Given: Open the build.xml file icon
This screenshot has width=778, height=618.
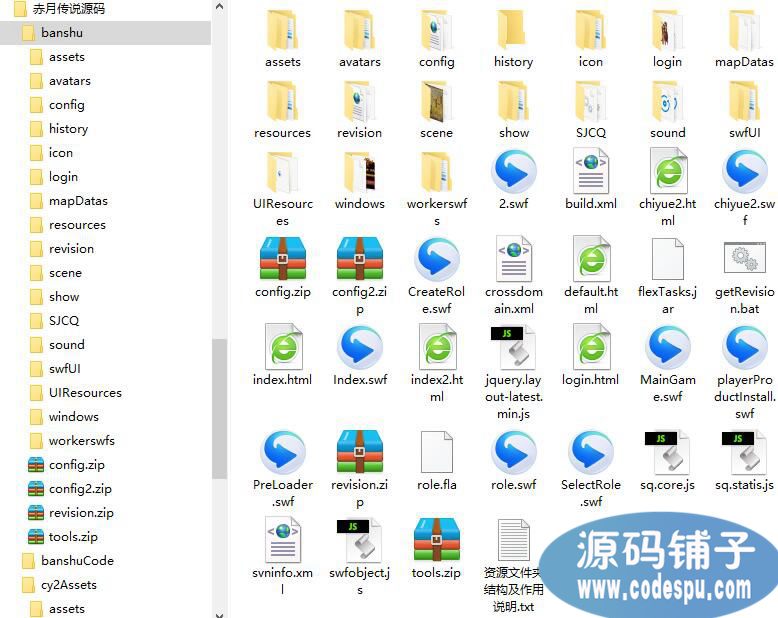Looking at the screenshot, I should pos(590,172).
